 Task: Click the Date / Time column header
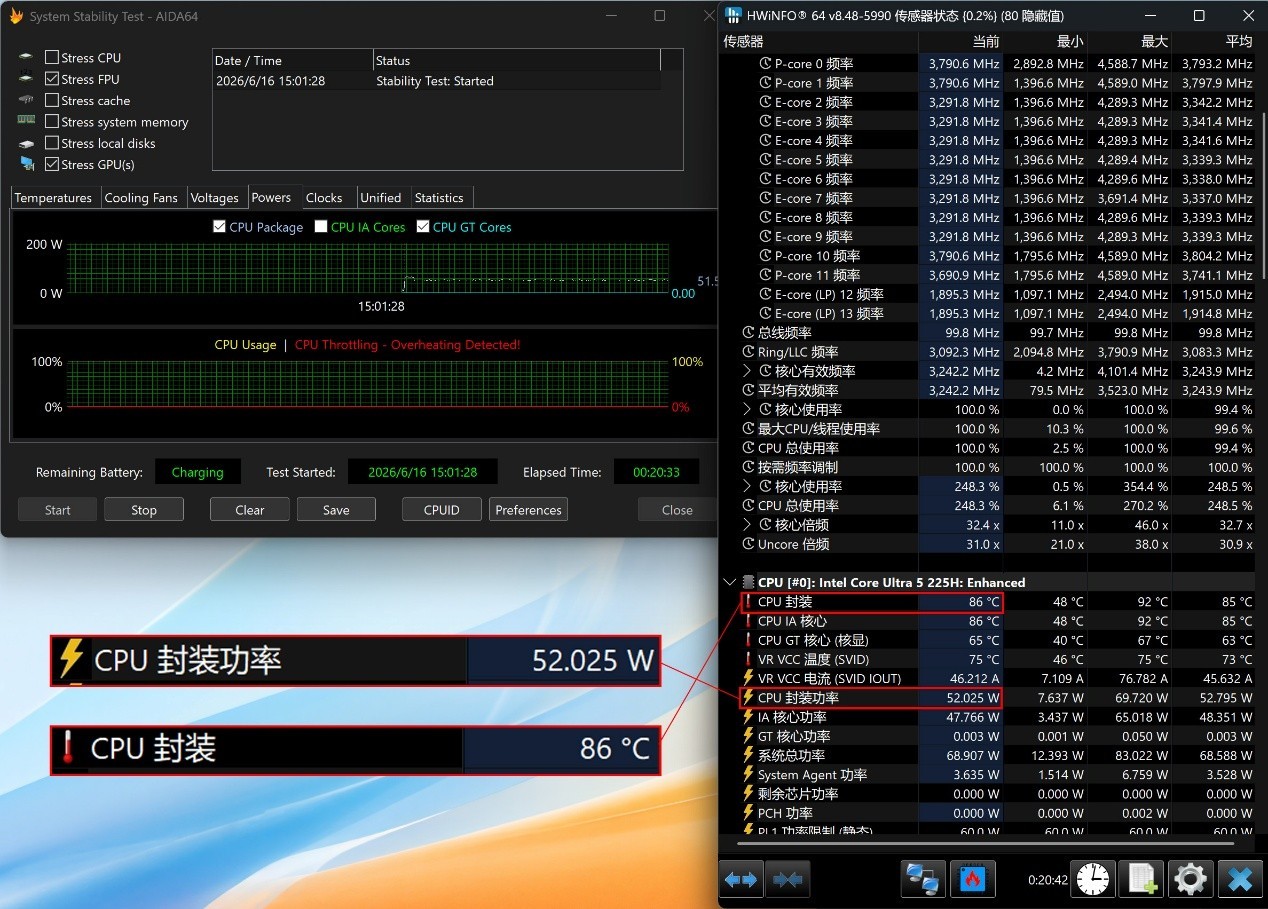tap(293, 60)
